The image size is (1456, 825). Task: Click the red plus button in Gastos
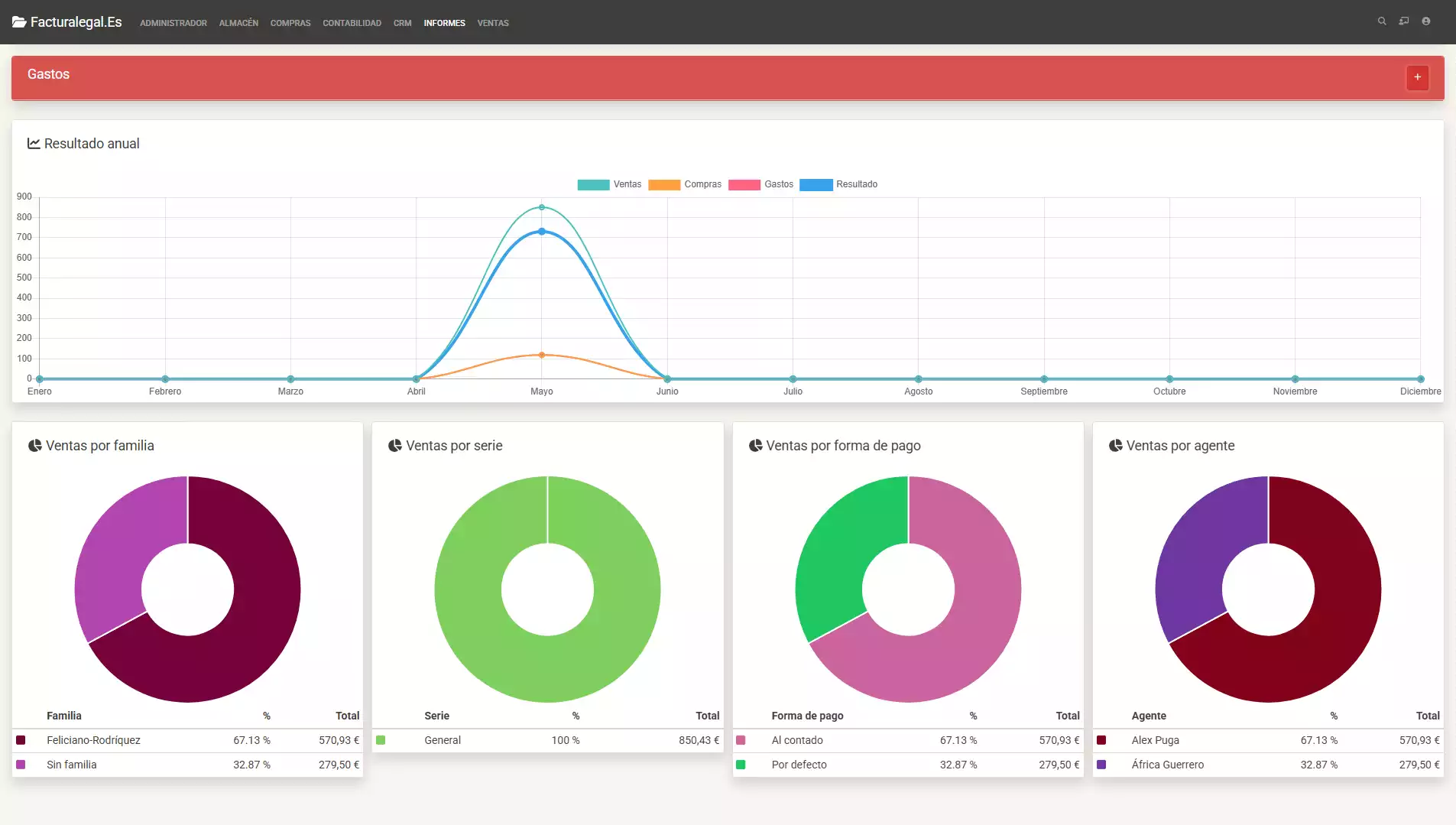pos(1417,77)
